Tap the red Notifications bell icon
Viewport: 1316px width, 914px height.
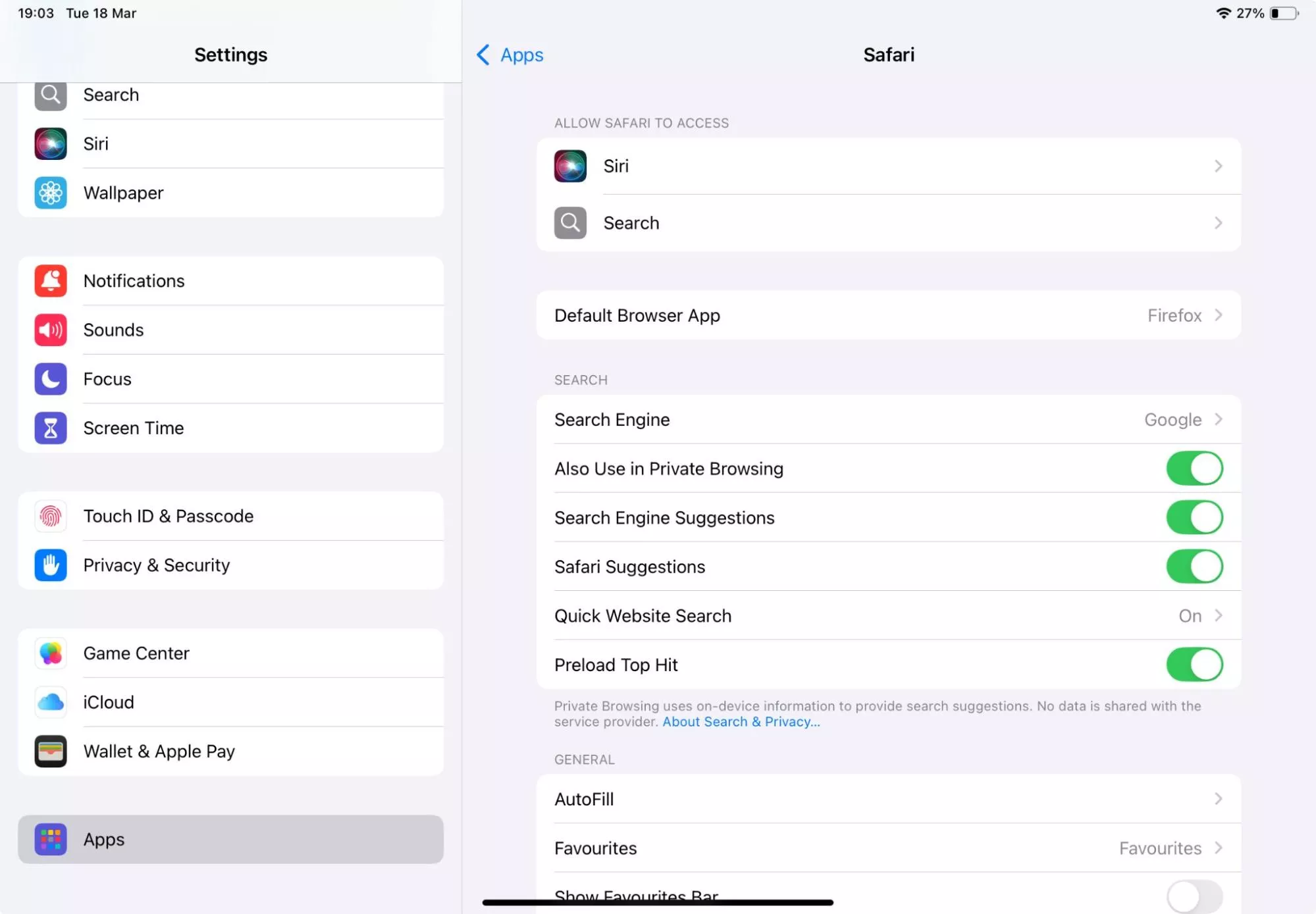[51, 281]
